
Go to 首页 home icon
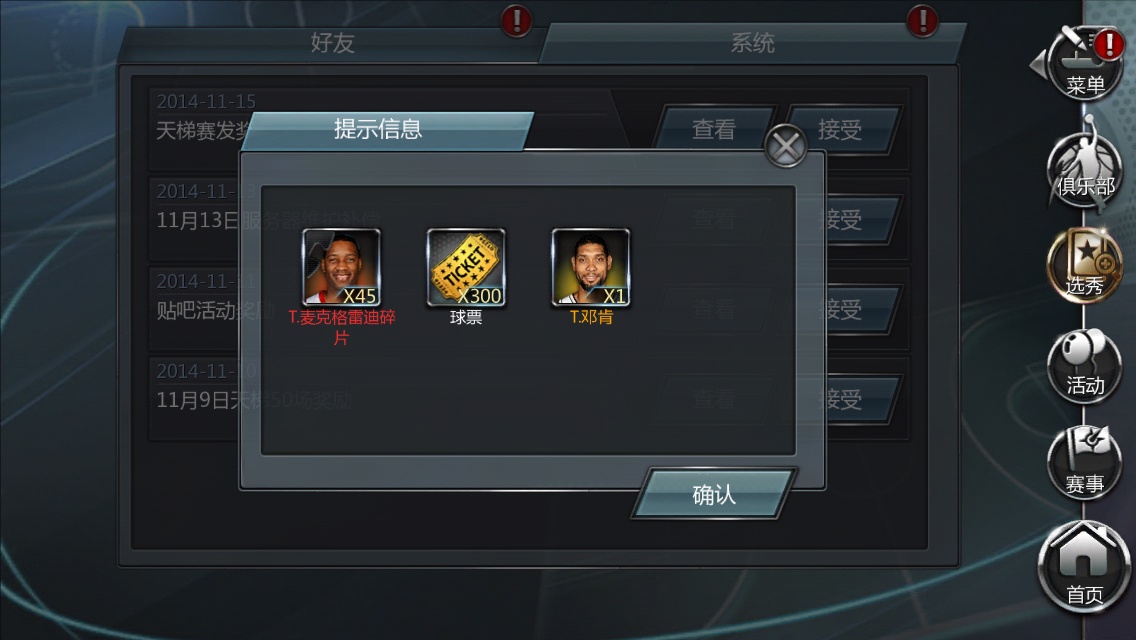(x=1085, y=567)
